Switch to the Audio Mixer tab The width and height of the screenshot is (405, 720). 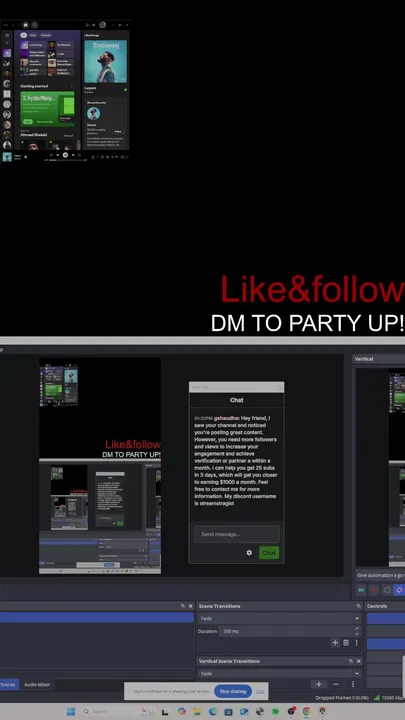point(37,685)
